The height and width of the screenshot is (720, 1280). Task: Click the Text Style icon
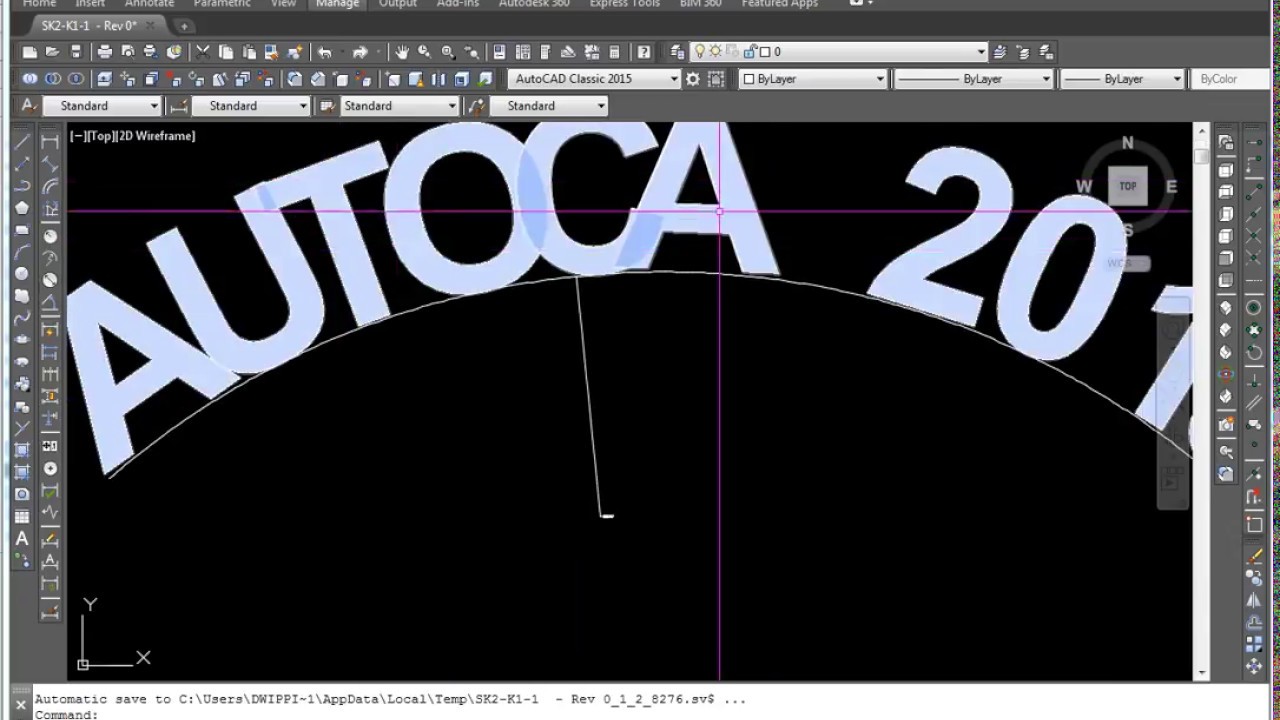click(x=28, y=106)
